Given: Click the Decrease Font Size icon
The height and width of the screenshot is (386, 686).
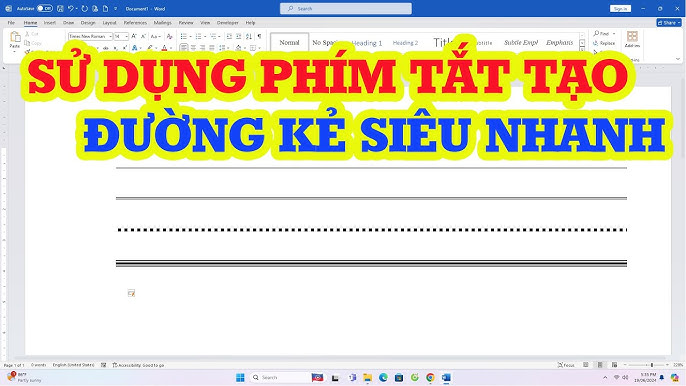Looking at the screenshot, I should 143,36.
